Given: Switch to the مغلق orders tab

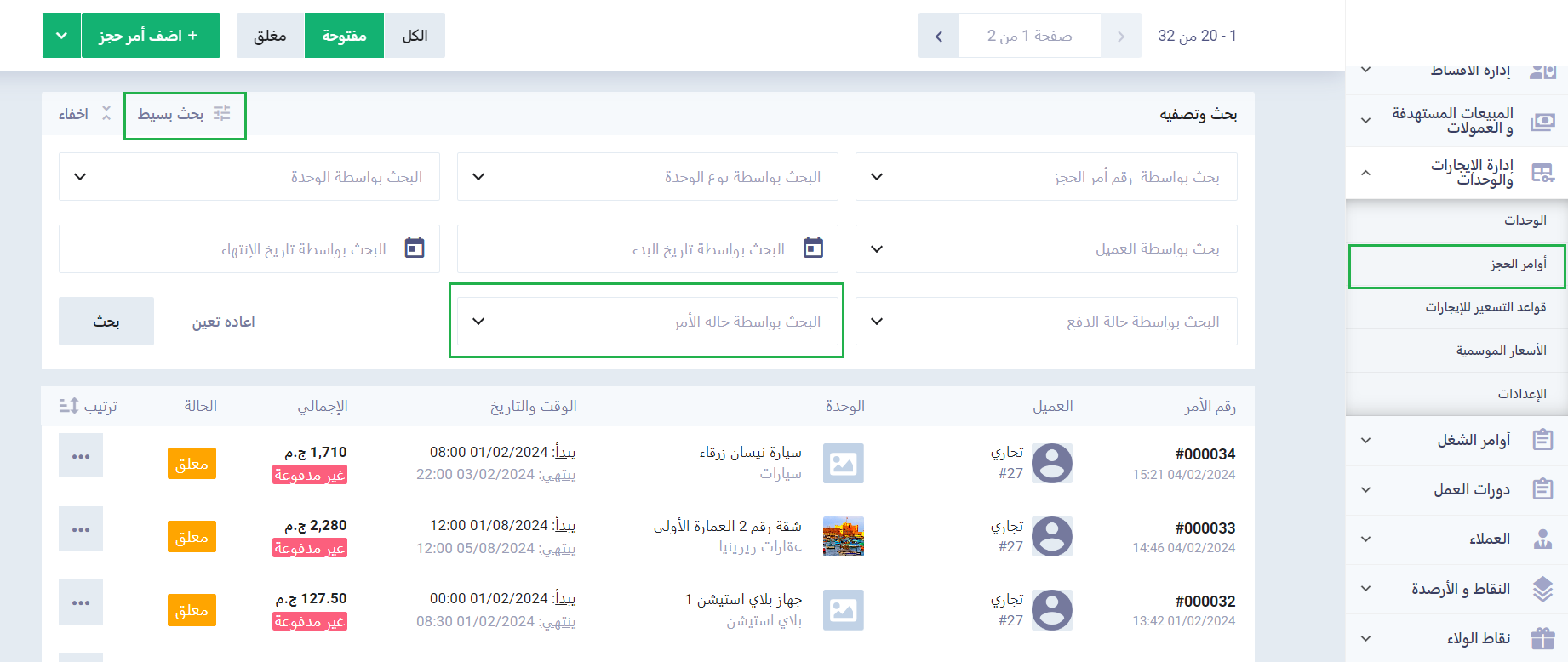Looking at the screenshot, I should coord(270,36).
